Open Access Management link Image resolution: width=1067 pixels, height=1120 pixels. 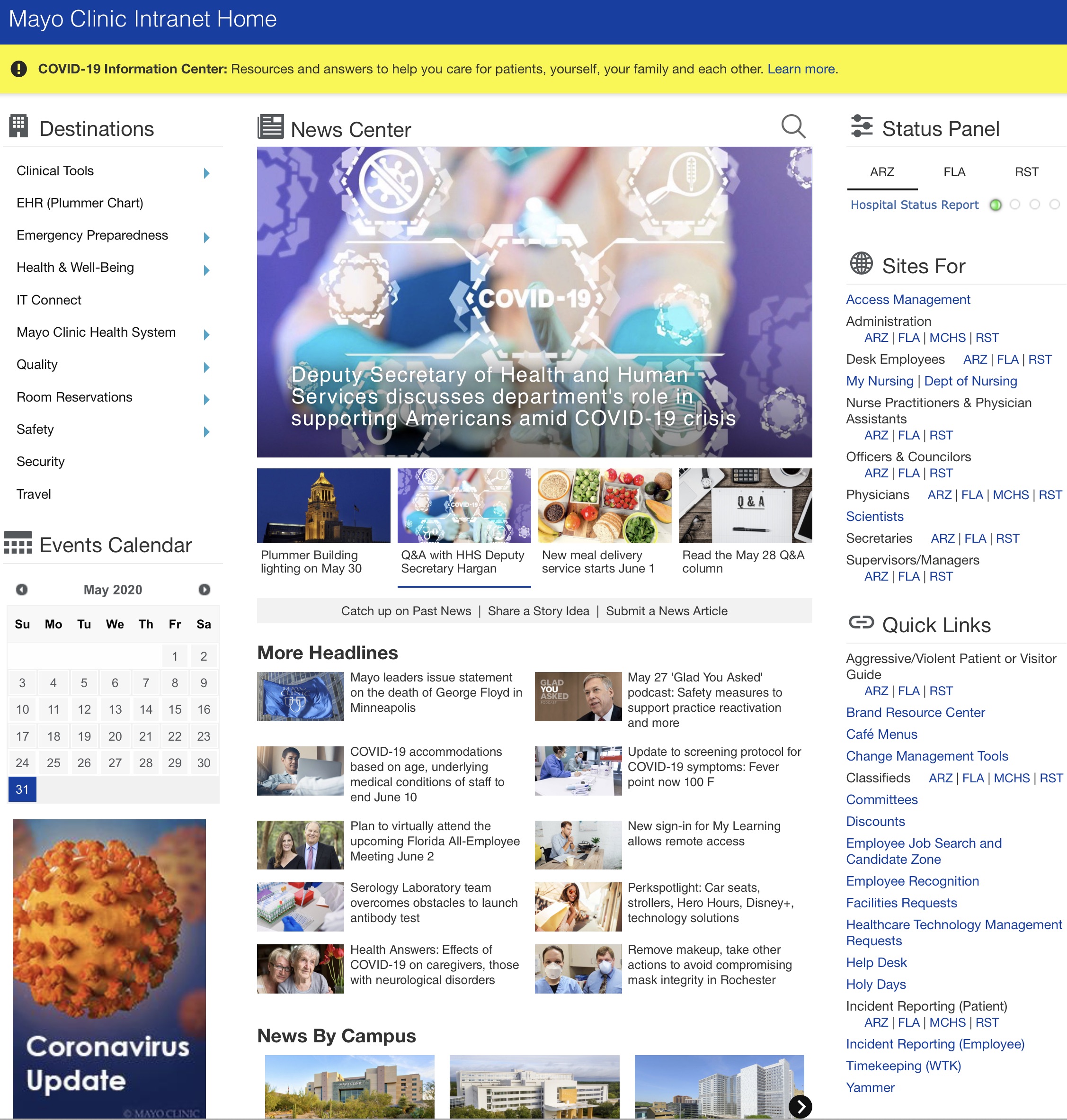click(x=908, y=299)
